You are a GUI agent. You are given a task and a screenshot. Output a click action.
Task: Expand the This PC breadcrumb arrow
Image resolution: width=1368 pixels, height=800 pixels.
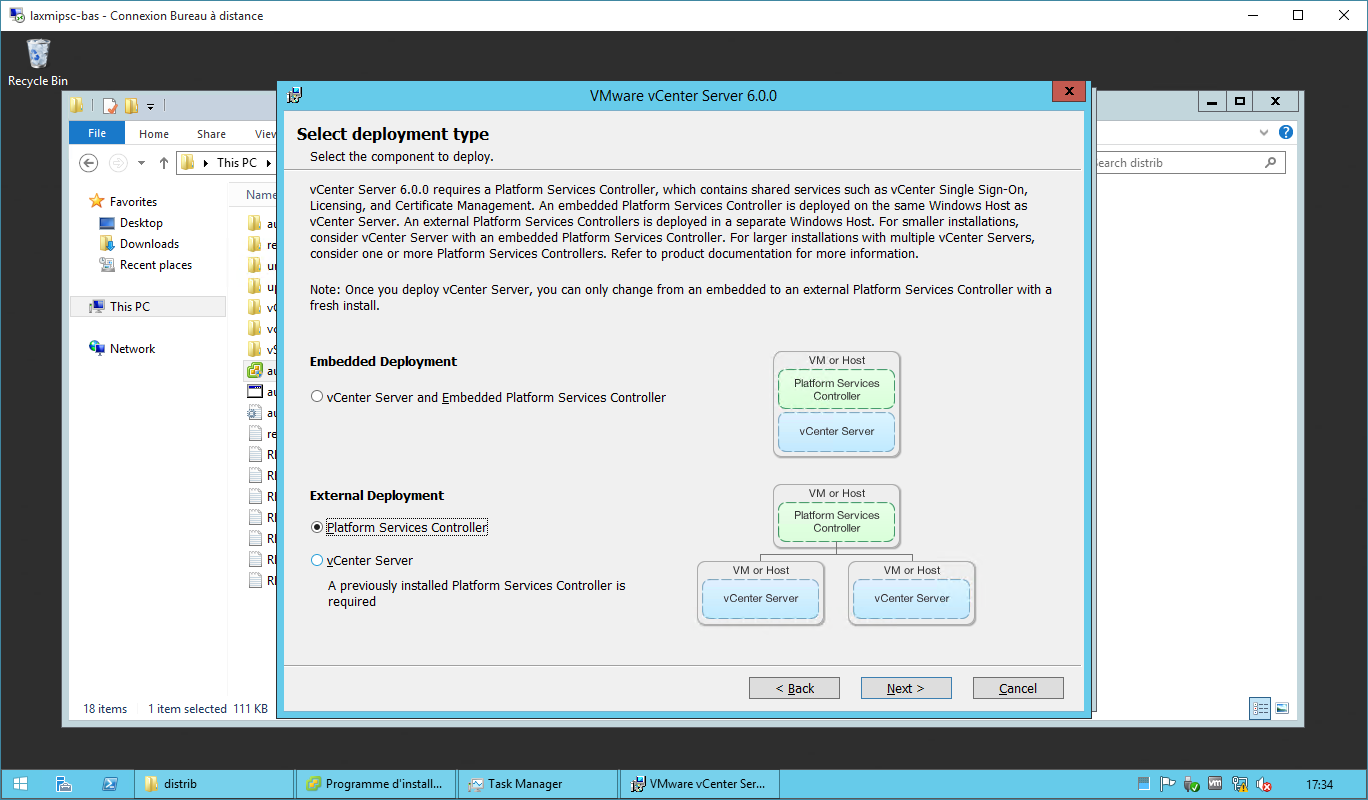click(x=267, y=163)
